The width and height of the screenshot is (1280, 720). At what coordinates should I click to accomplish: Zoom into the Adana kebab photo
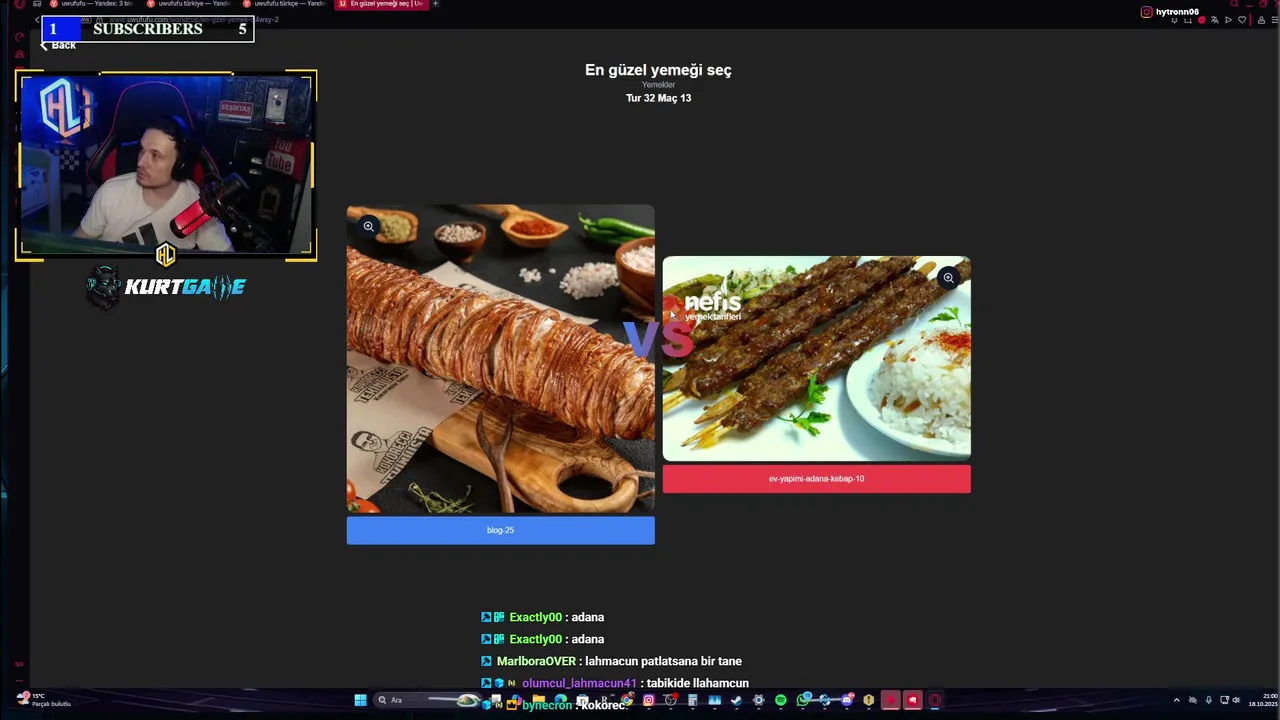tap(948, 278)
